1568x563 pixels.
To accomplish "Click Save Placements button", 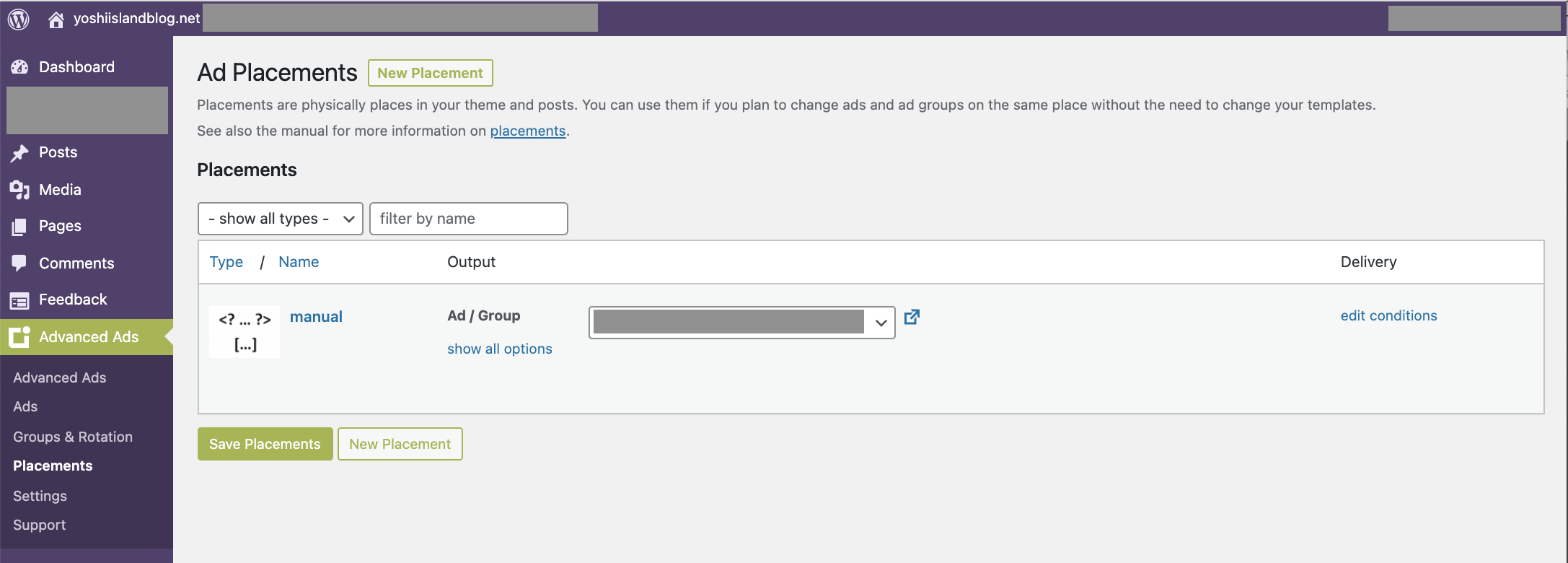I will click(x=265, y=444).
